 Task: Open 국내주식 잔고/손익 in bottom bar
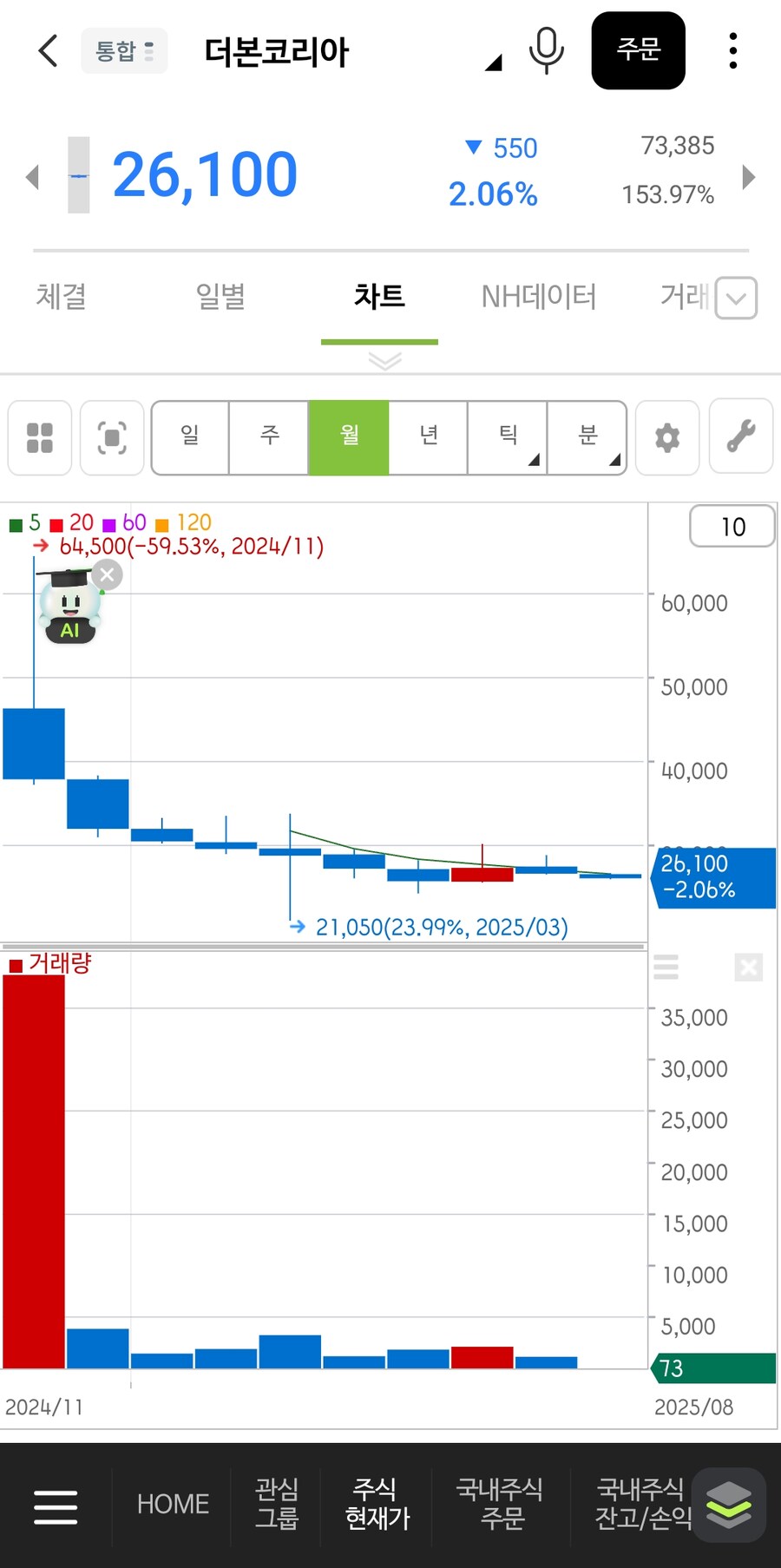tap(642, 1504)
